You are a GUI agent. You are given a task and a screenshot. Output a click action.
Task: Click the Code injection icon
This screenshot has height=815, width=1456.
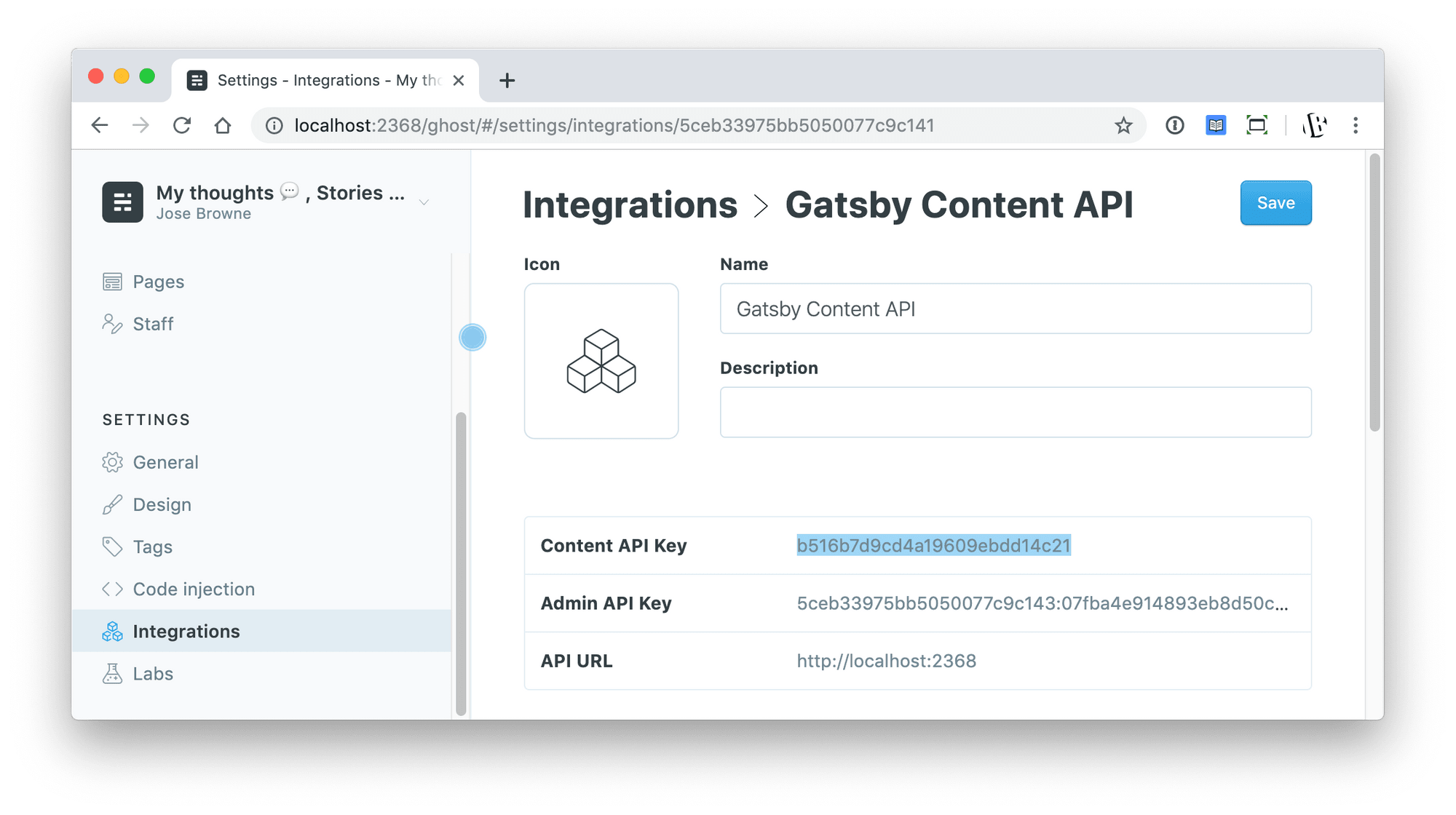click(113, 588)
